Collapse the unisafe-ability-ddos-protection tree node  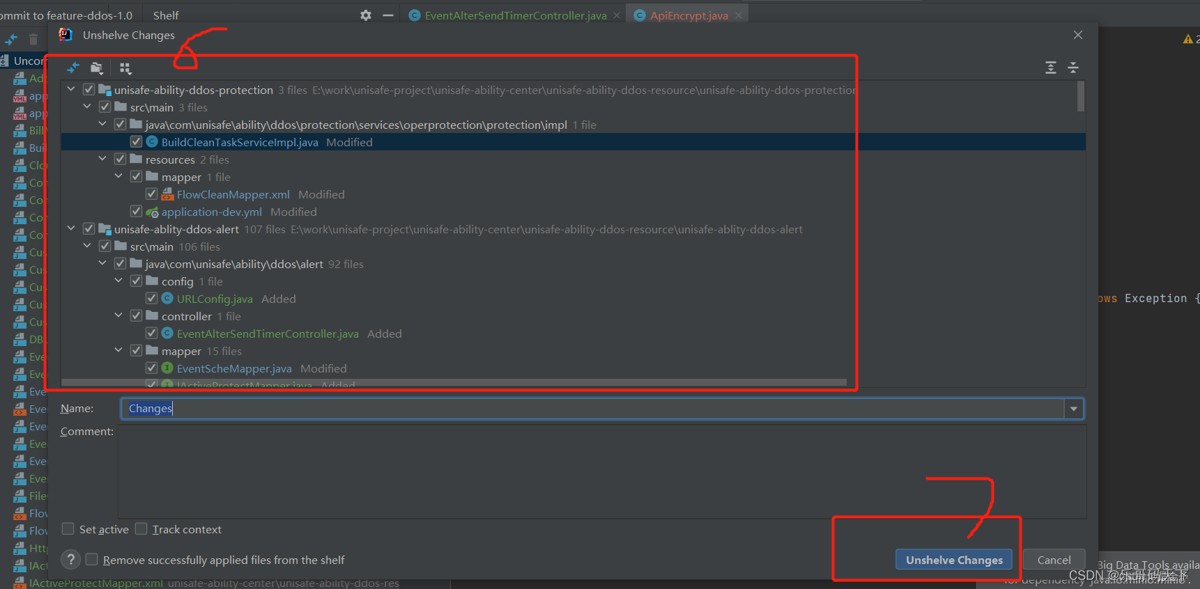point(72,90)
